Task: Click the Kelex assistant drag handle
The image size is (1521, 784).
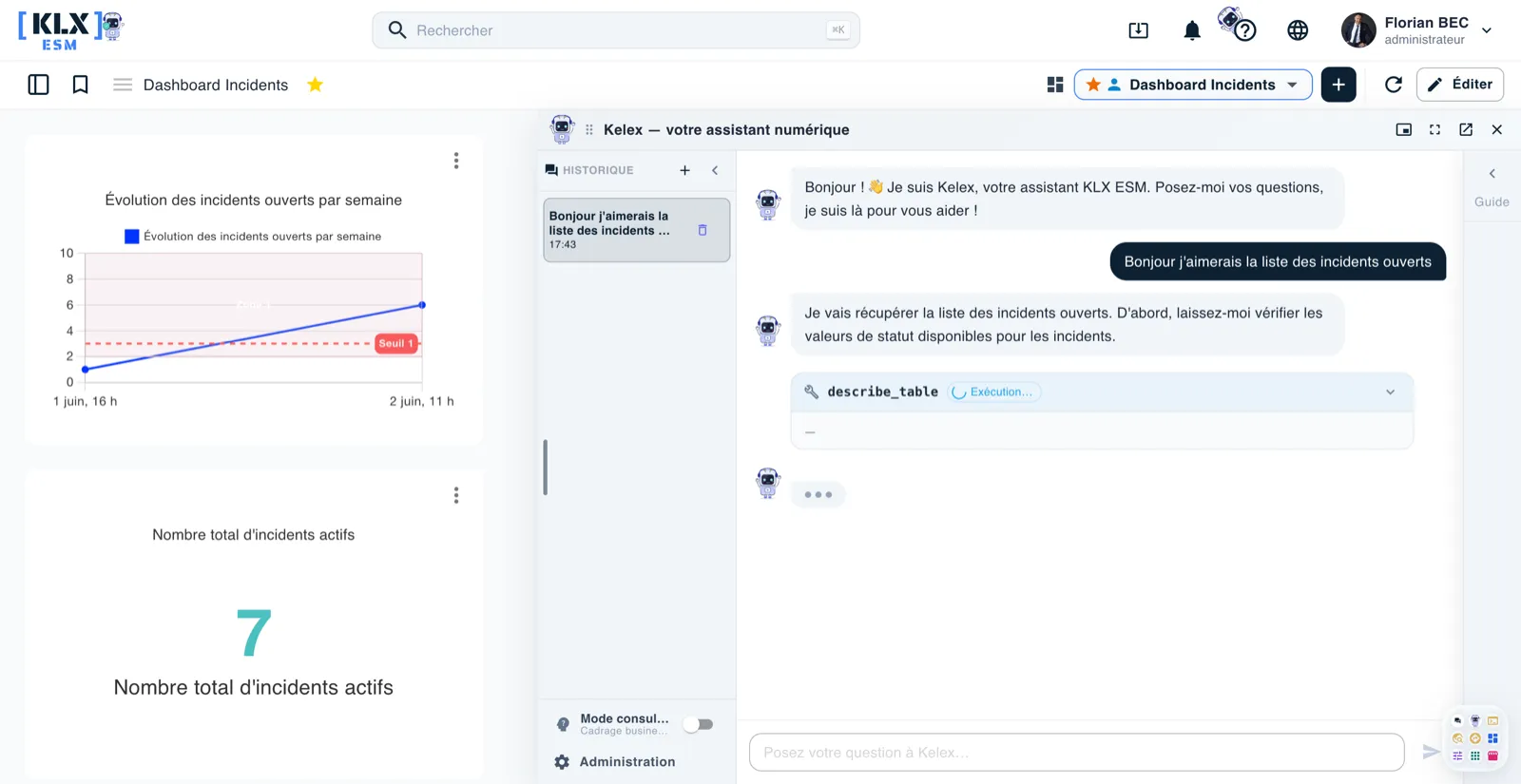Action: [589, 129]
